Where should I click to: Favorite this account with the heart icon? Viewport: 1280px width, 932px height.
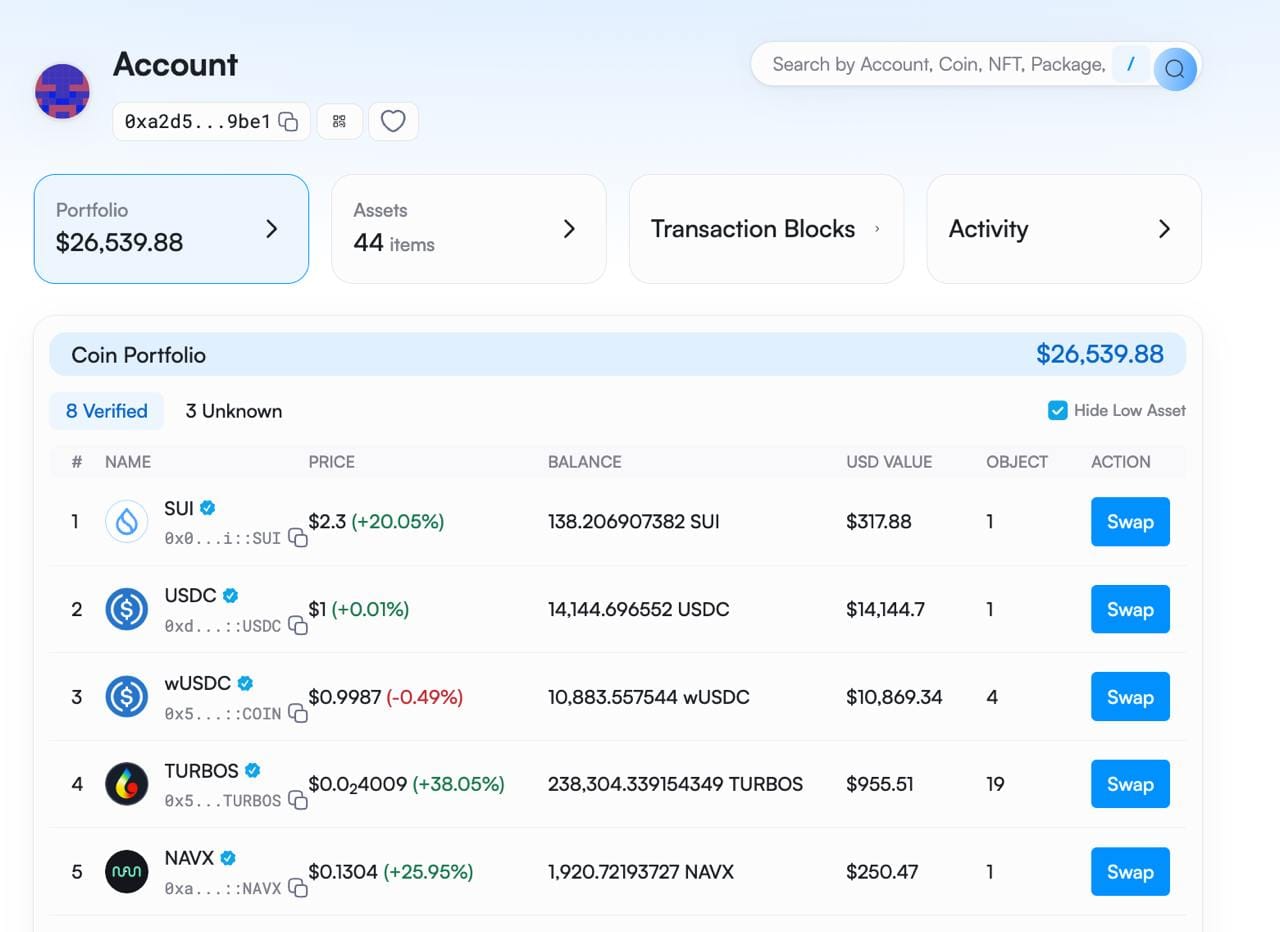coord(393,122)
